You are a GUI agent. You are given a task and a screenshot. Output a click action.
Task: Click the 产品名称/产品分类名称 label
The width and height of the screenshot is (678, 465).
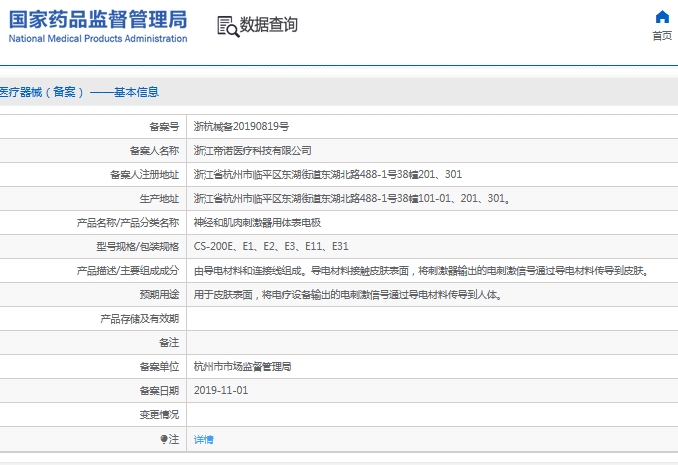128,222
